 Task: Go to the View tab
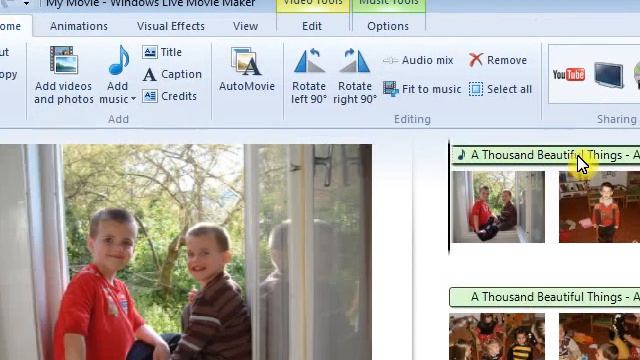click(x=245, y=26)
